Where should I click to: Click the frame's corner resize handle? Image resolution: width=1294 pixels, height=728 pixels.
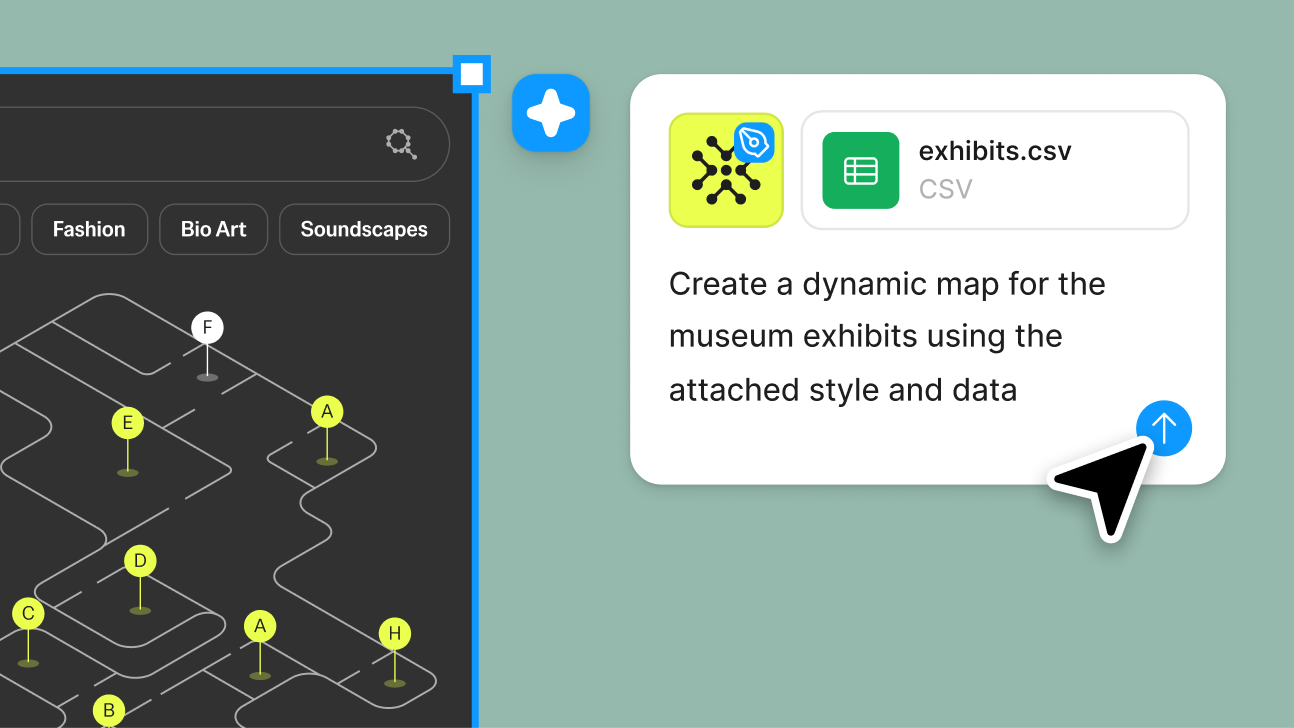(472, 74)
